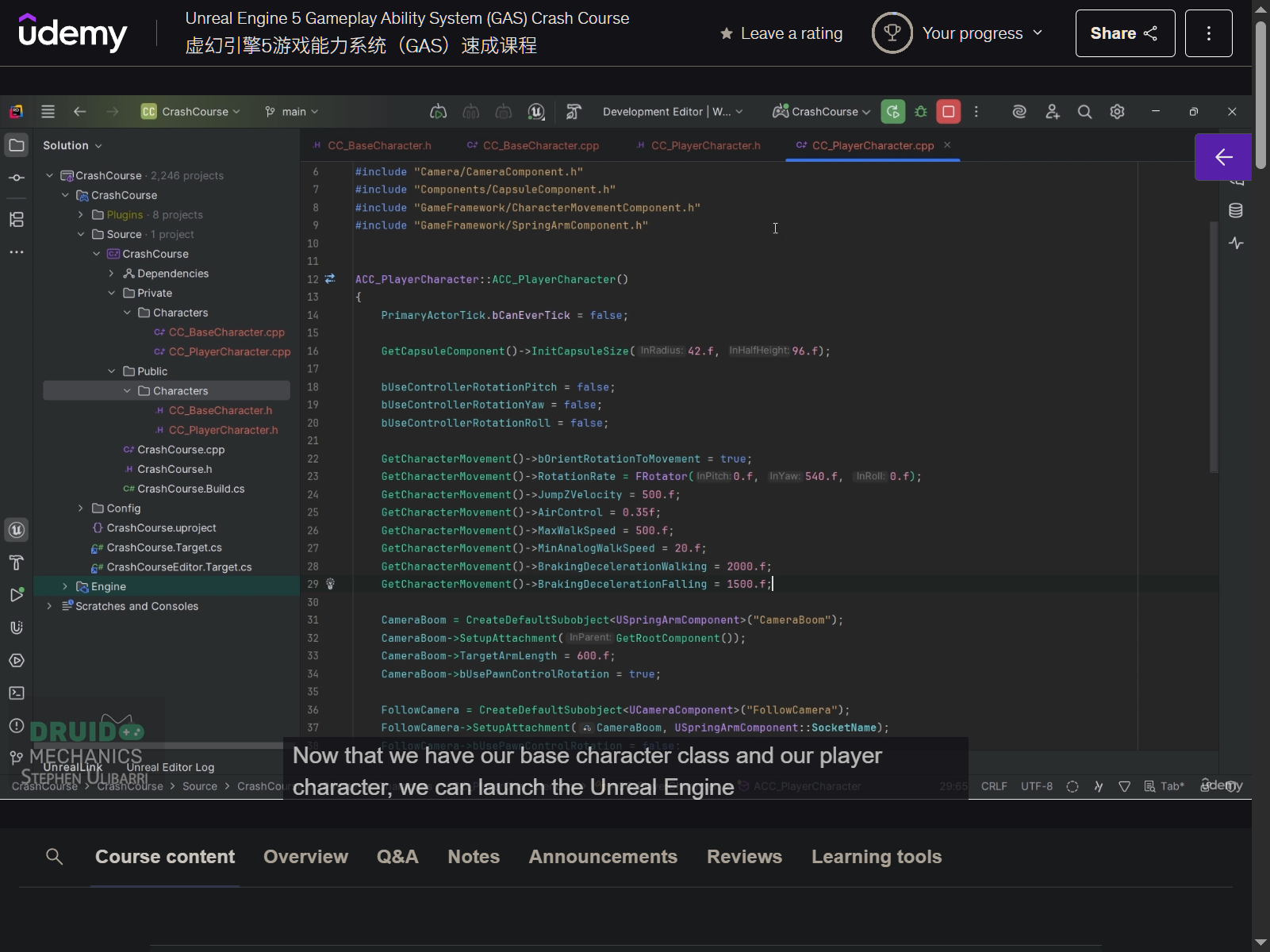Open the Solution view dropdown
1270x952 pixels.
coord(72,145)
